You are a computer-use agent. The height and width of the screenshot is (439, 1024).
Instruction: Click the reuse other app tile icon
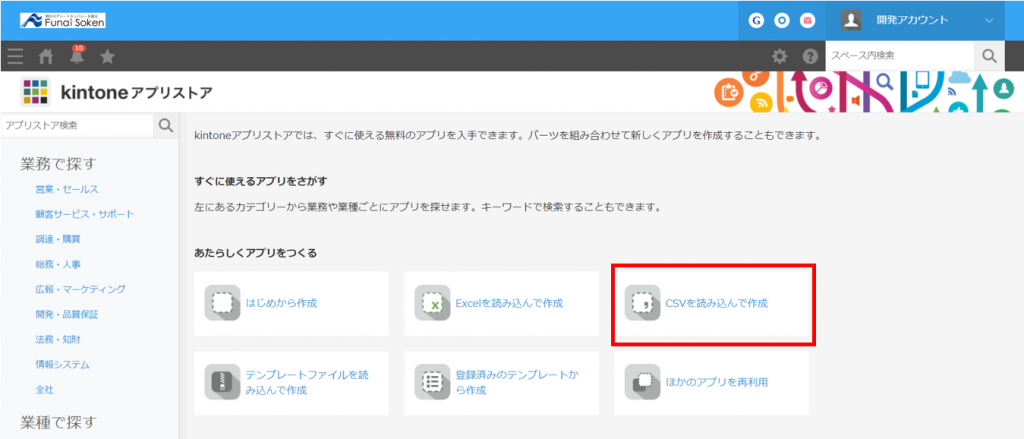click(x=643, y=382)
